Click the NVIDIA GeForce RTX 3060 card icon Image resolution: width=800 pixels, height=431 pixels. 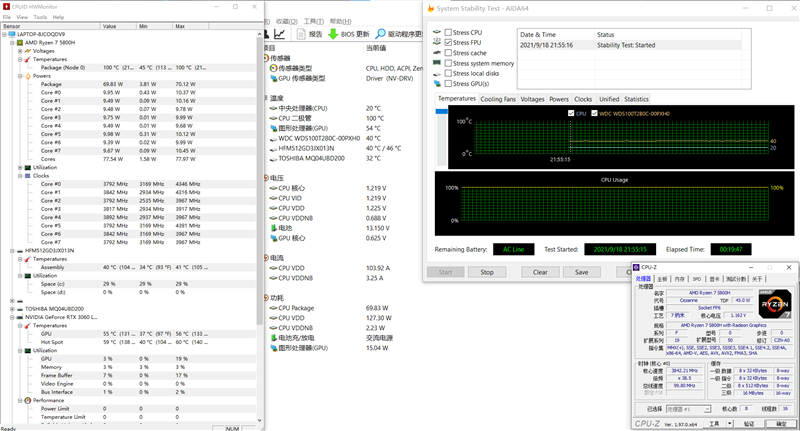pyautogui.click(x=20, y=317)
